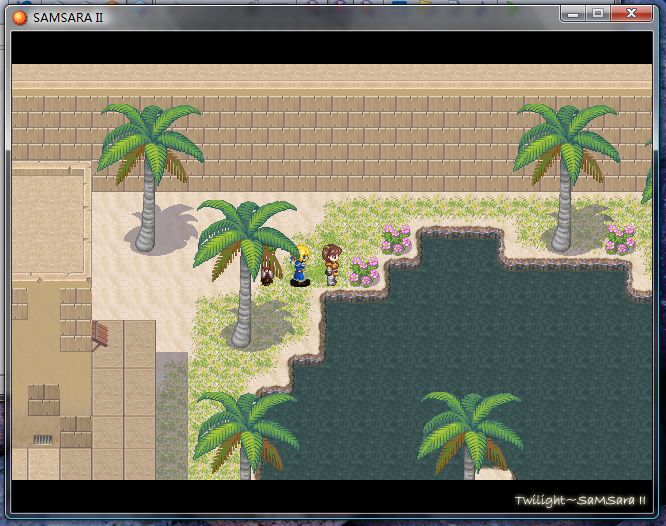Screen dimensions: 666x526
Task: Select the blonde character in blue outfit
Action: point(300,266)
